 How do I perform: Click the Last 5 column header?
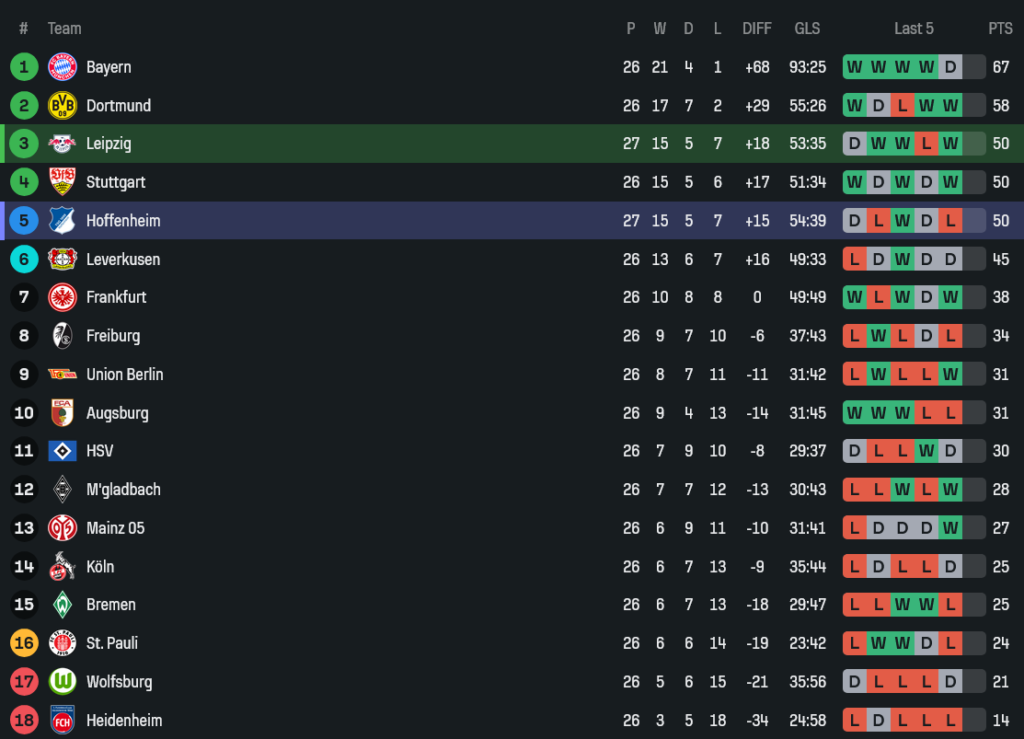[913, 29]
